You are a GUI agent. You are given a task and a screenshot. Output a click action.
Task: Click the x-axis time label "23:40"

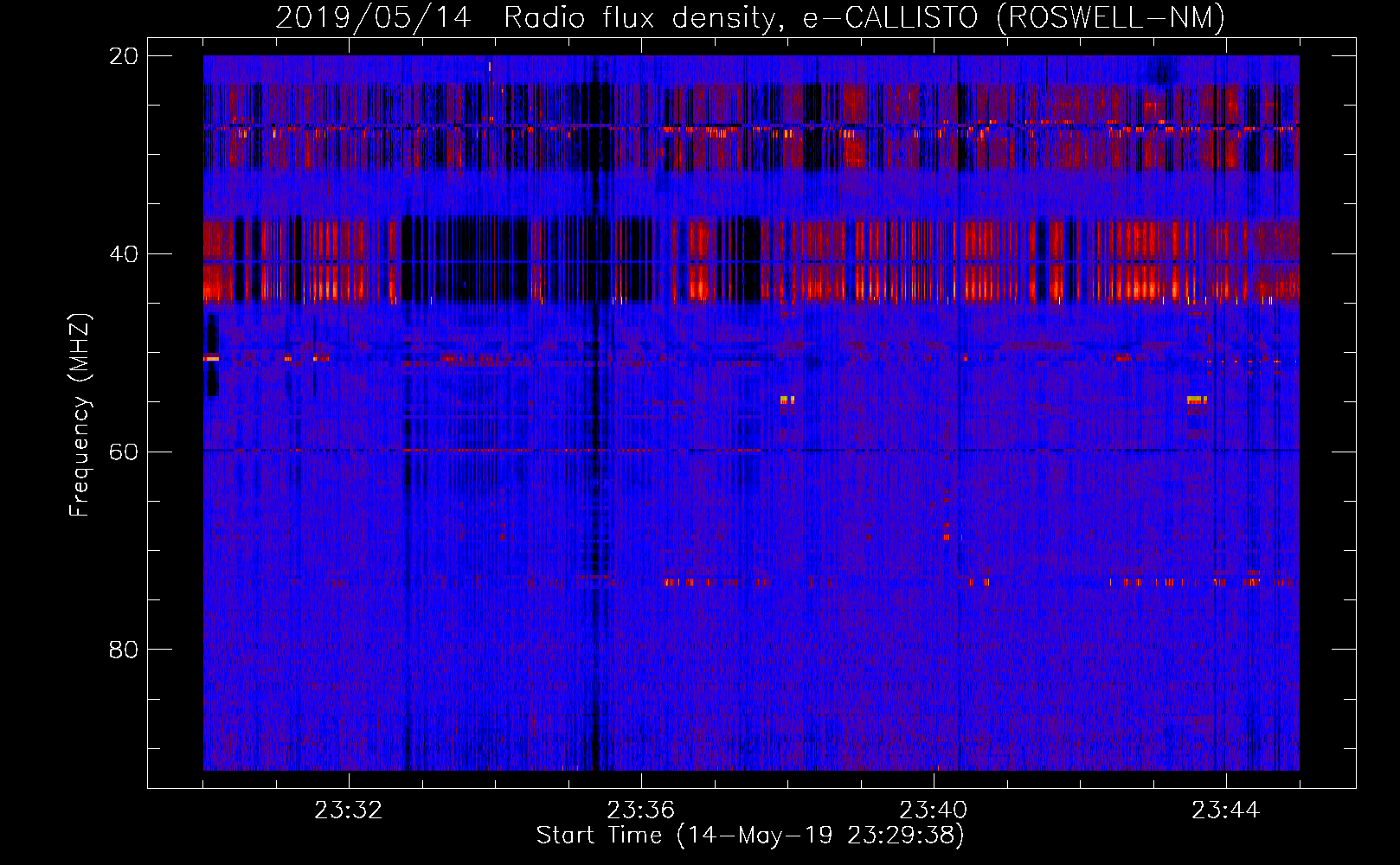click(934, 811)
